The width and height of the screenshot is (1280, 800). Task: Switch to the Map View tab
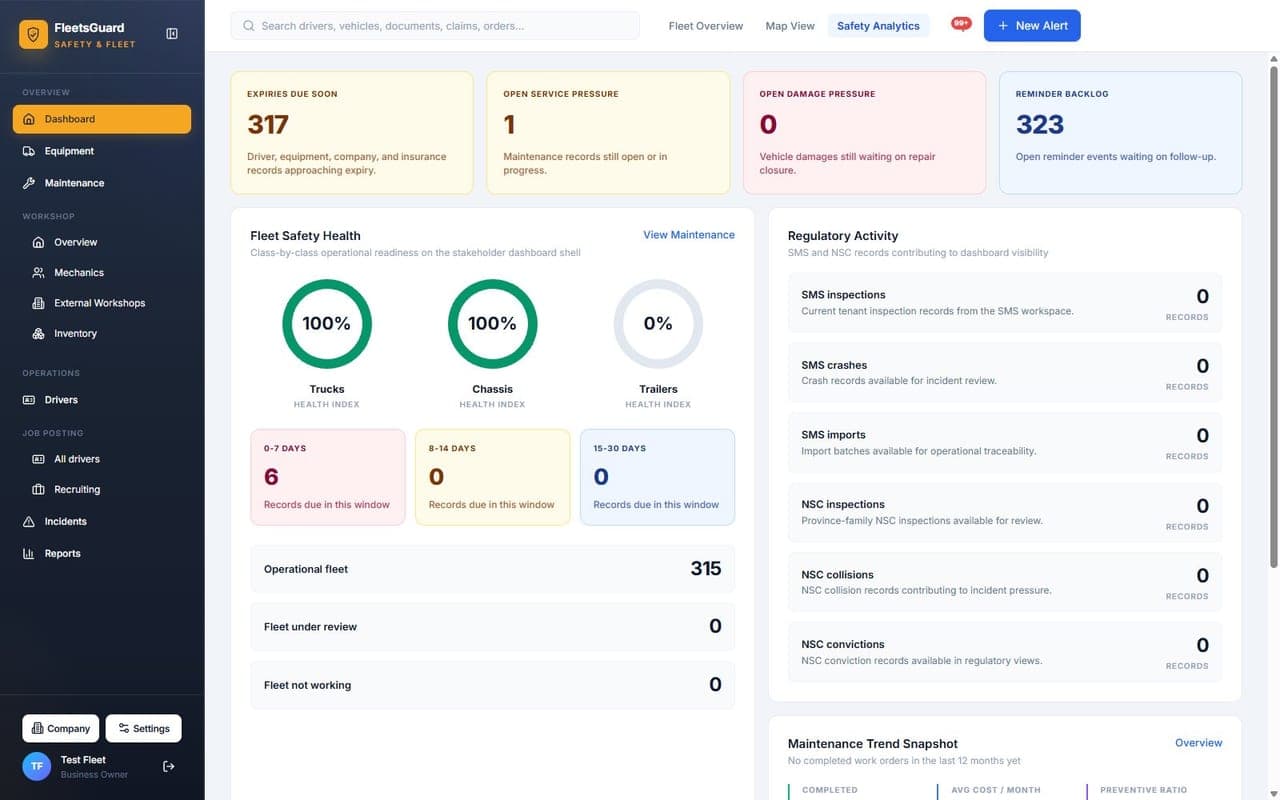790,26
